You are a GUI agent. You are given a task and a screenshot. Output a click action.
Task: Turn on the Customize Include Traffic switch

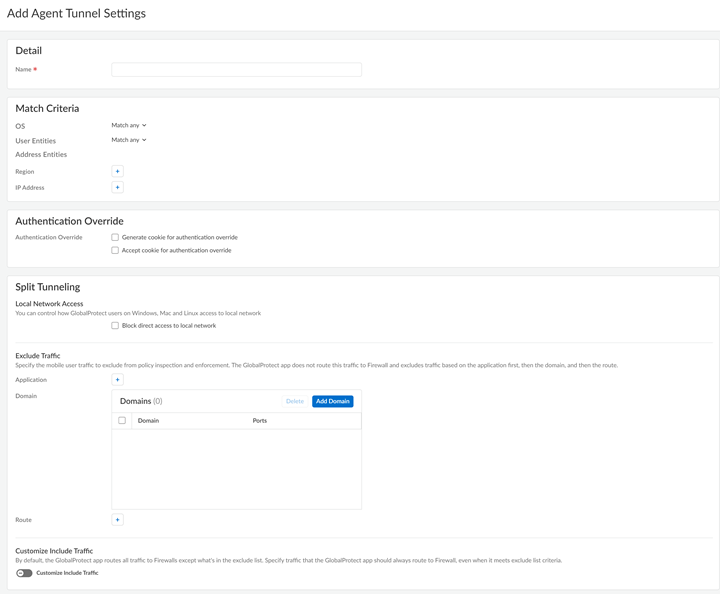coord(24,573)
